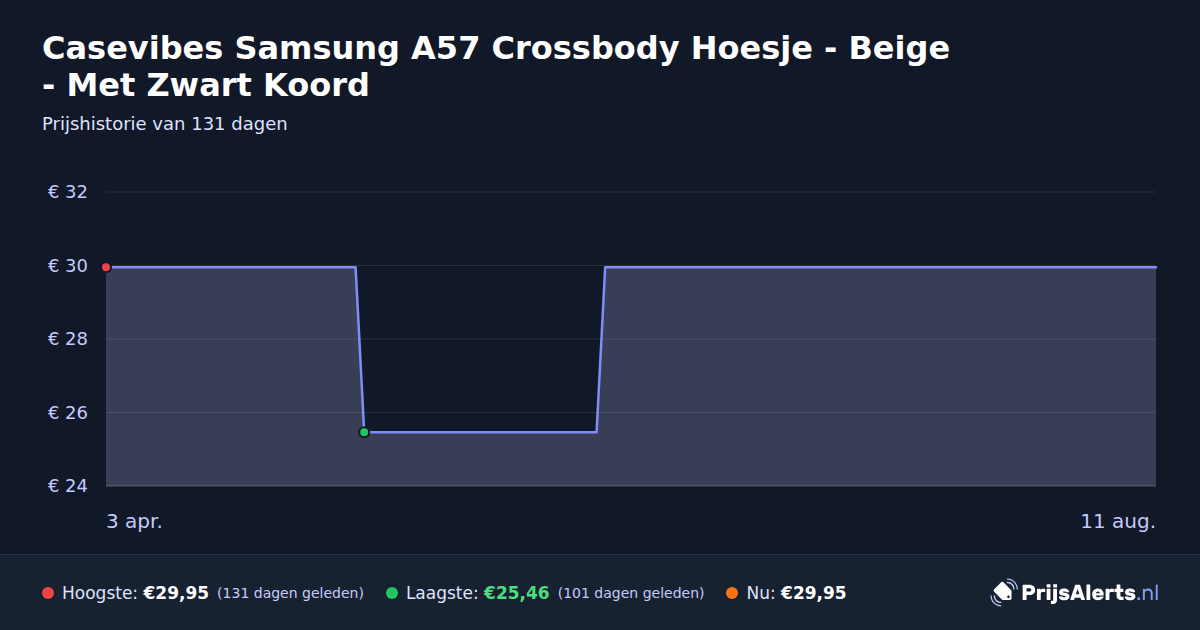Click the Prijshistorie van 131 dagen subtitle
This screenshot has width=1200, height=630.
click(165, 124)
